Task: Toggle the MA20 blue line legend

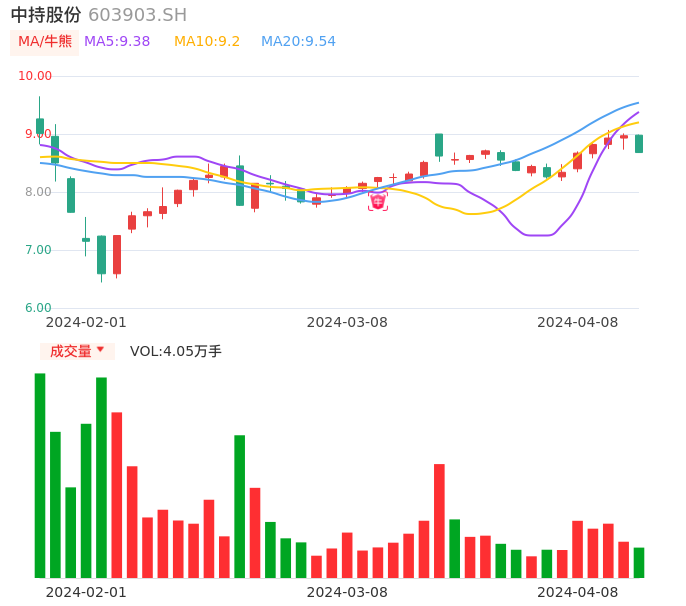Action: click(x=298, y=42)
